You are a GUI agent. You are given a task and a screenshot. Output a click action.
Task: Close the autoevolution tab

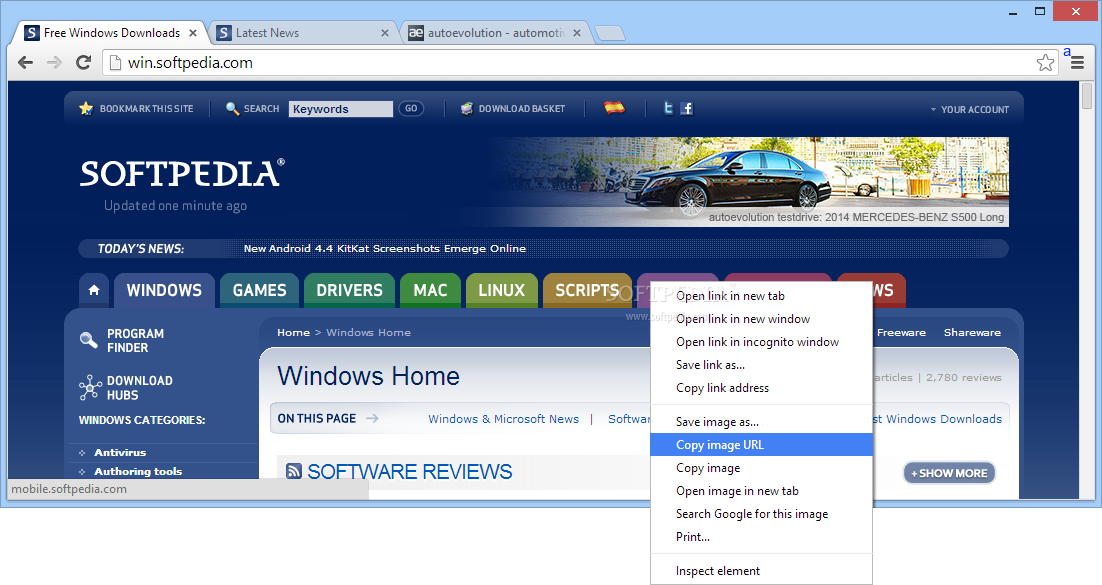pyautogui.click(x=577, y=33)
